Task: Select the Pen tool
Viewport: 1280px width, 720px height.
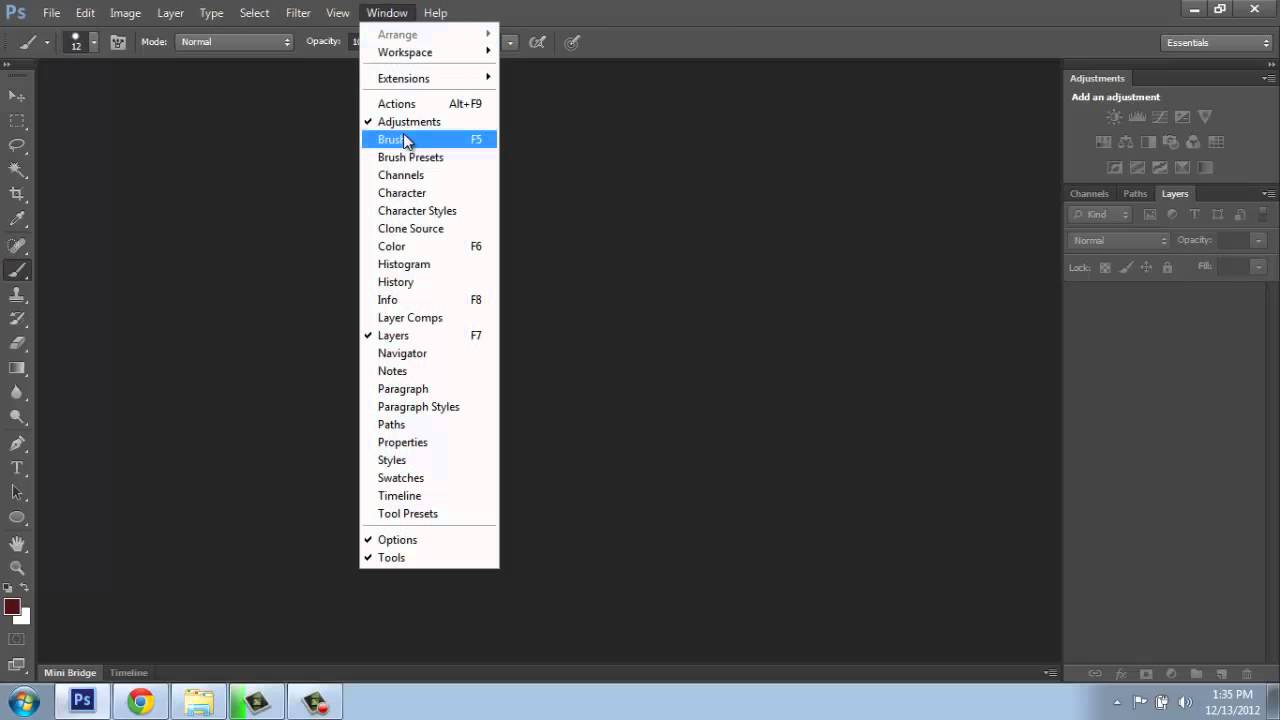Action: pos(17,443)
